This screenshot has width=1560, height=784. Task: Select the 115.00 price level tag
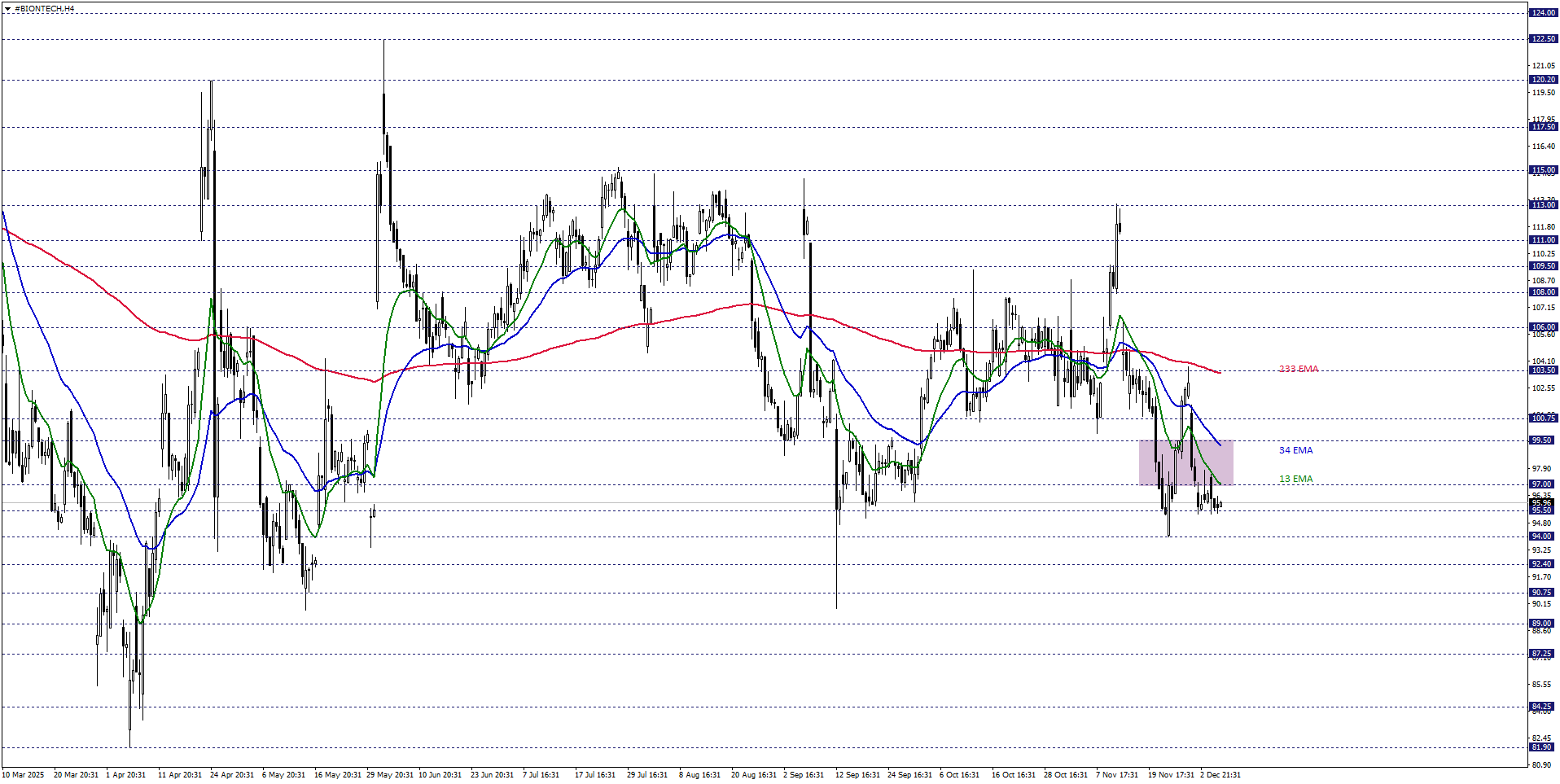(x=1543, y=171)
